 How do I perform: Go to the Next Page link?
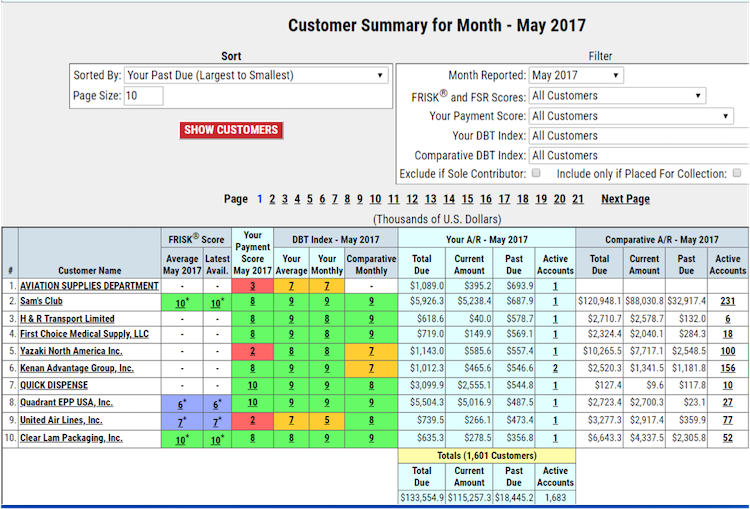(625, 199)
